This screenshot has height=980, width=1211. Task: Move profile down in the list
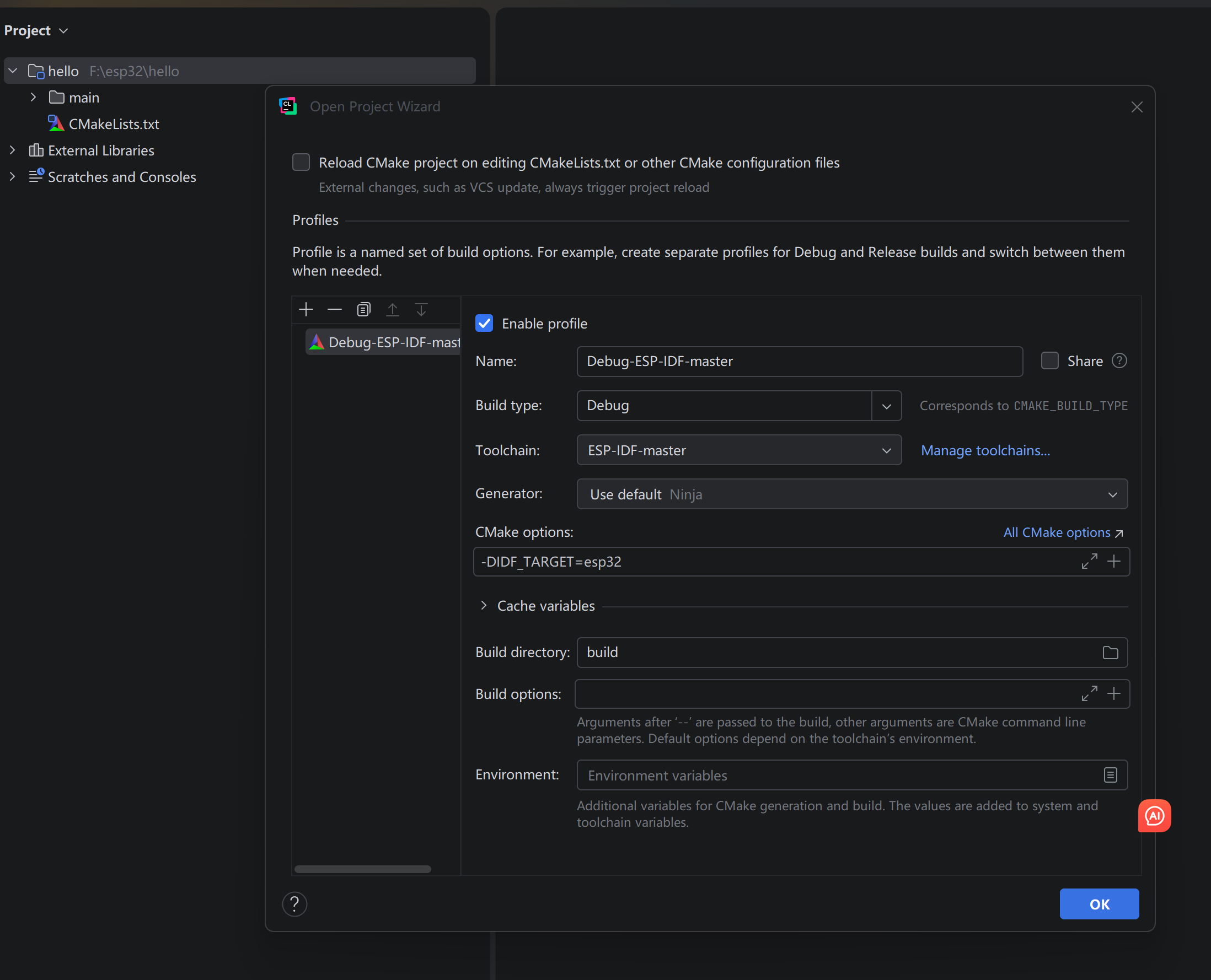click(x=421, y=309)
